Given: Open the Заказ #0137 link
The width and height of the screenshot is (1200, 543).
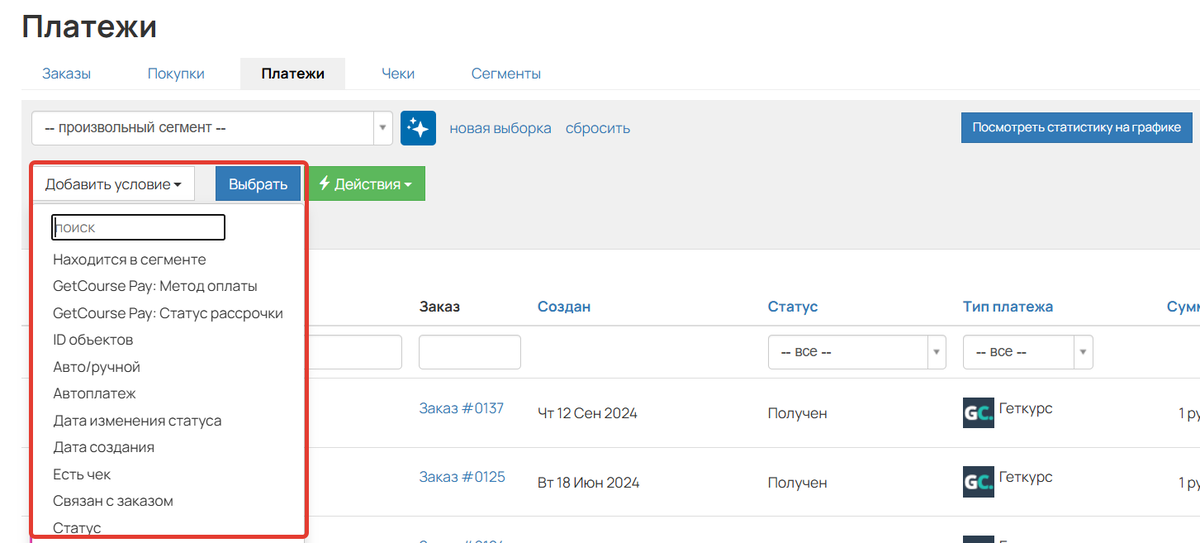Looking at the screenshot, I should [x=461, y=408].
